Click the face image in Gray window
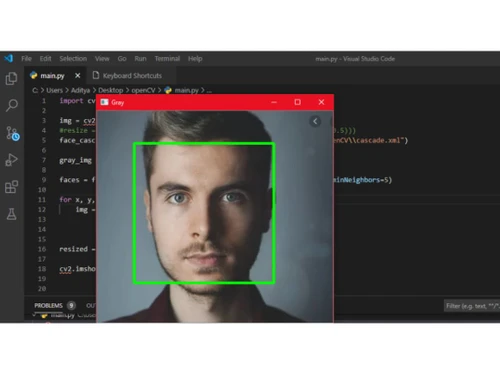The height and width of the screenshot is (375, 500). [x=215, y=216]
